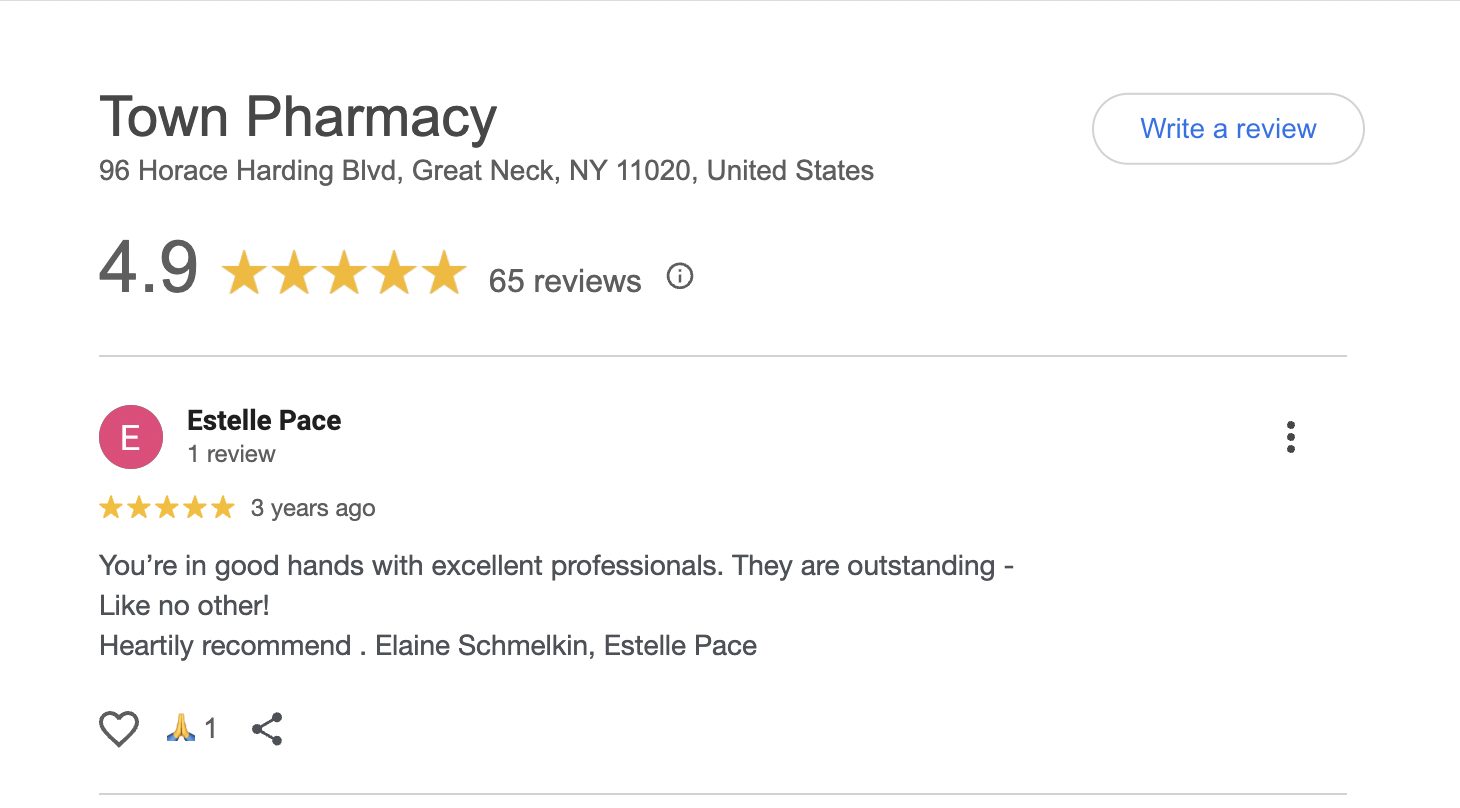
Task: Open the three-dot options menu for the review
Action: click(1291, 437)
